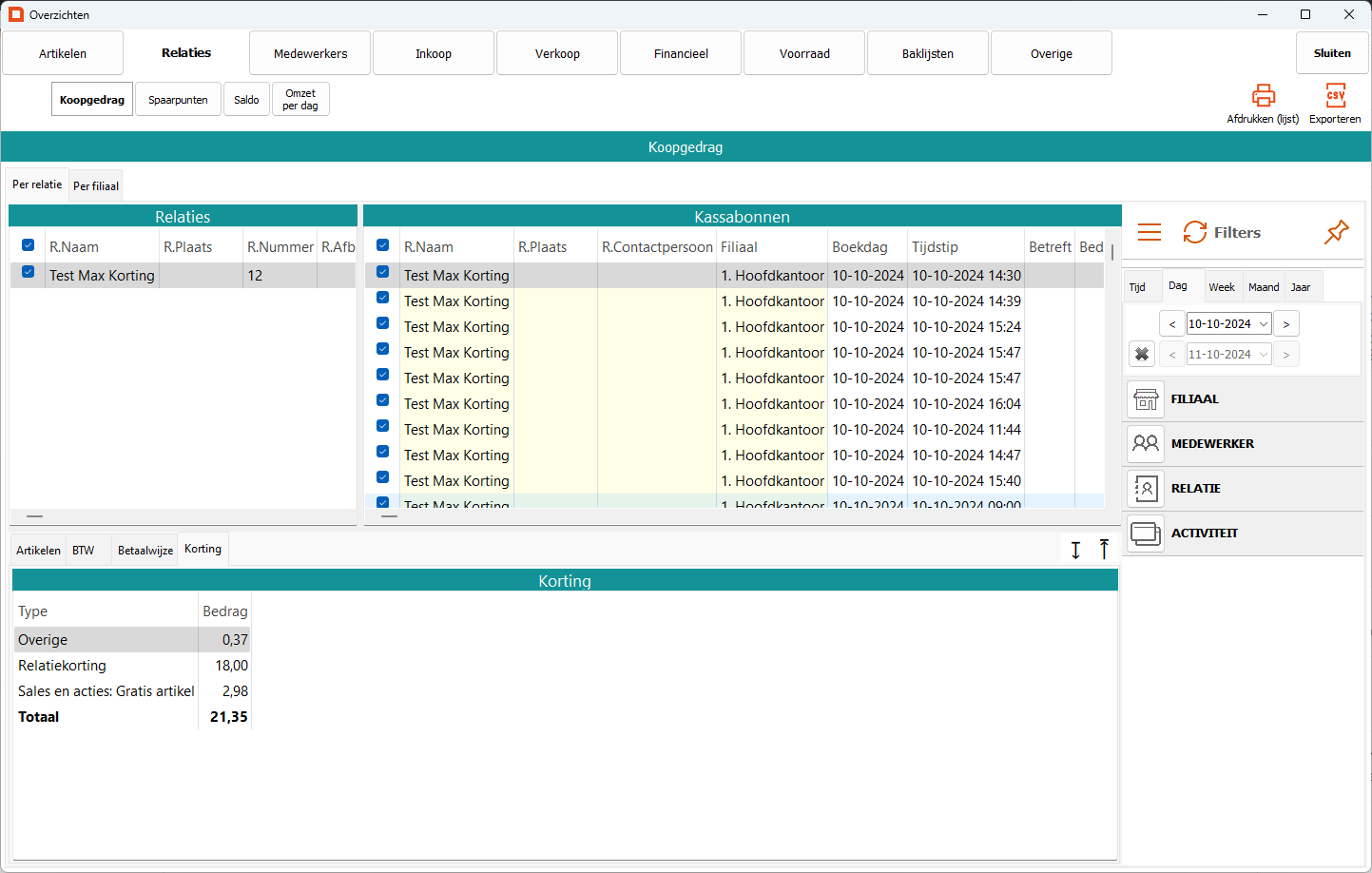Image resolution: width=1372 pixels, height=873 pixels.
Task: Open the Financieel main tab
Action: click(x=681, y=53)
